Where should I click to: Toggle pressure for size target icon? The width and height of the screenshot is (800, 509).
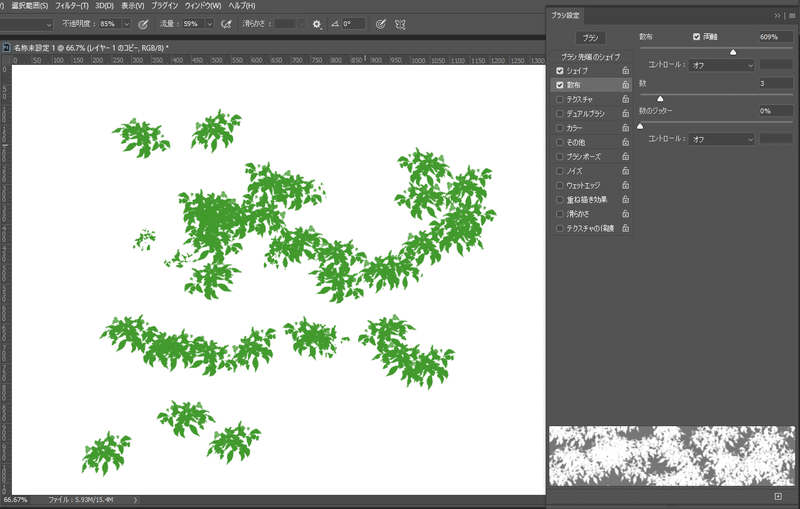[x=381, y=24]
